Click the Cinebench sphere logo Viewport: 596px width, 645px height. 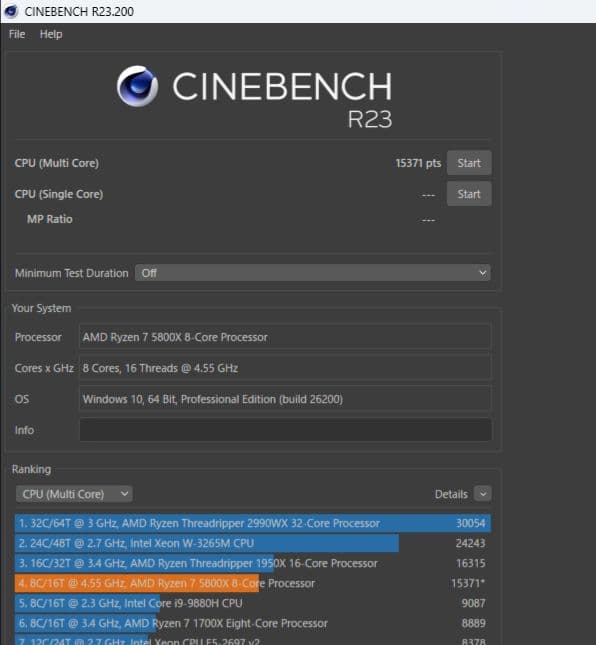137,86
